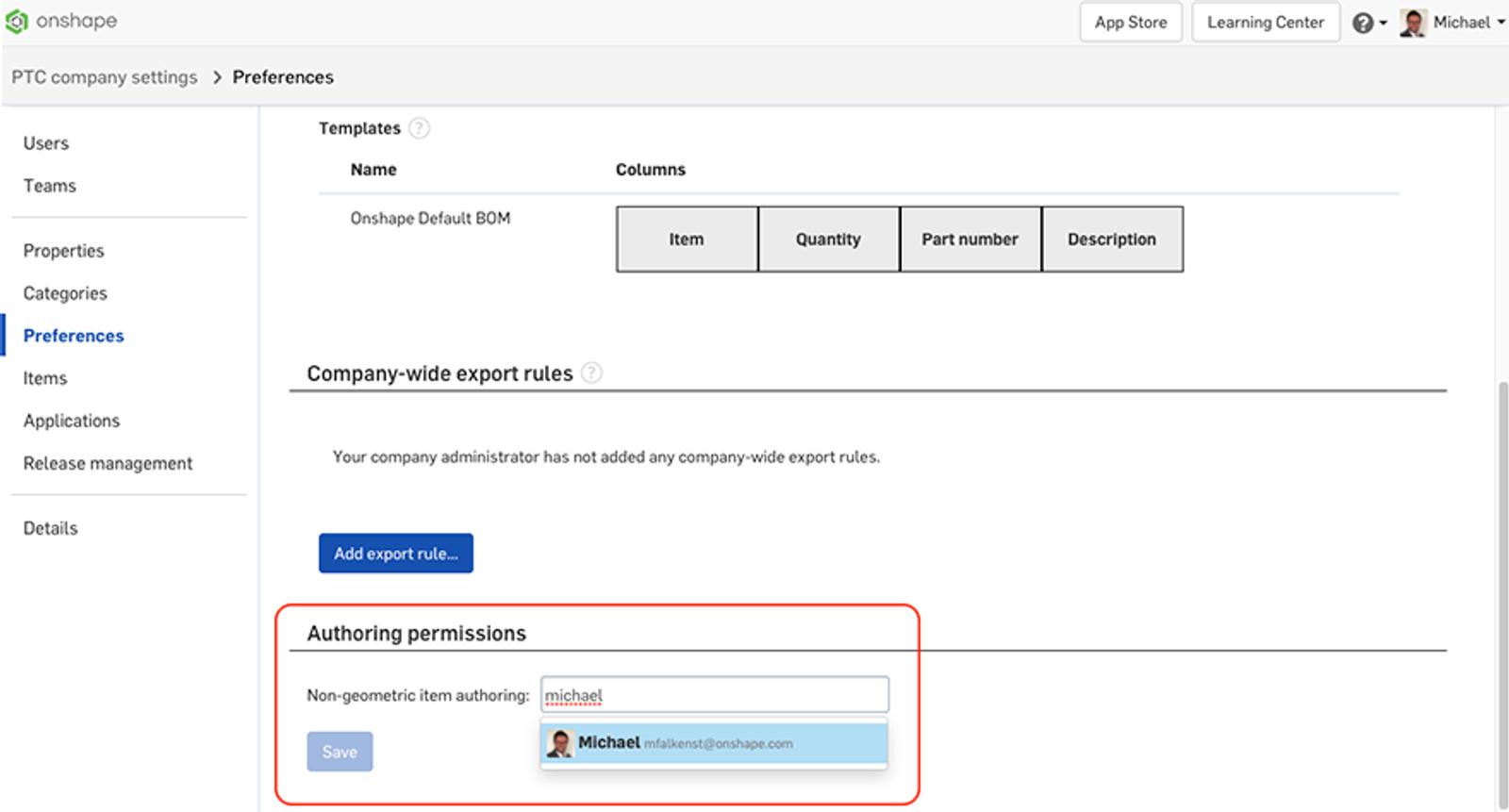This screenshot has width=1509, height=812.
Task: Click Michael's profile avatar in header
Action: click(1413, 23)
